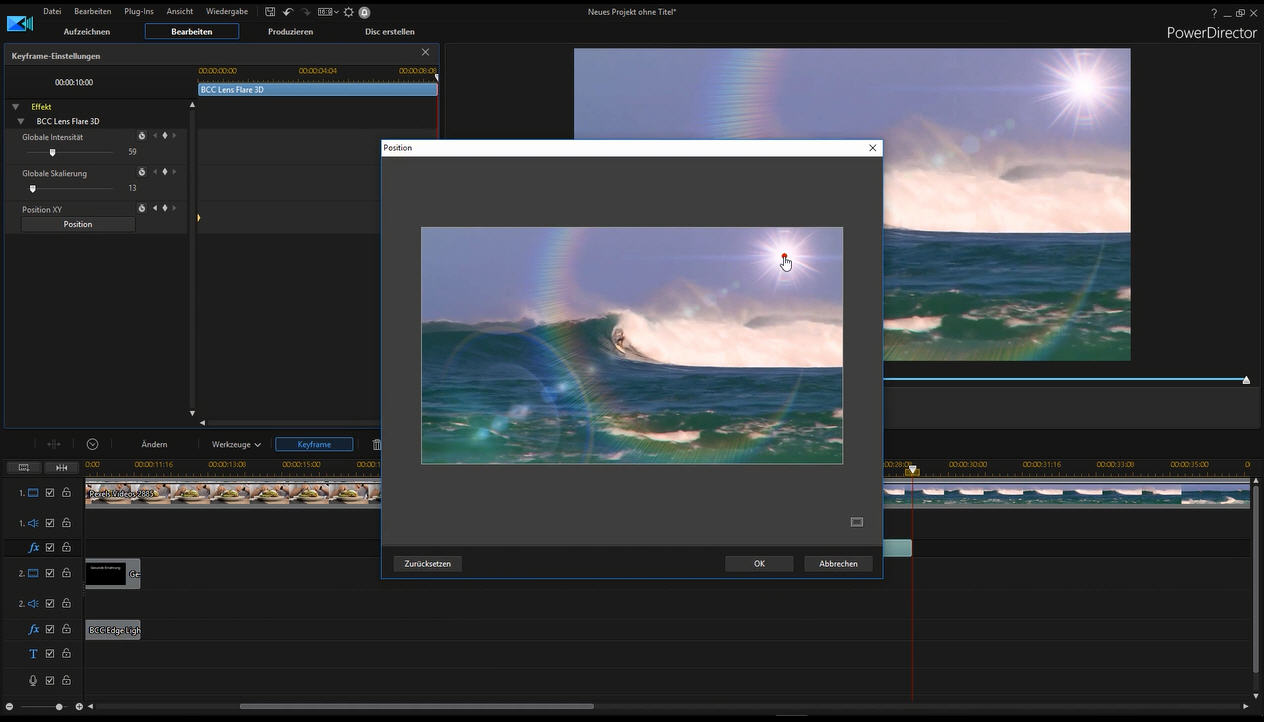Screen dimensions: 1264x722
Task: Click the Zurücksetzen button
Action: (427, 564)
